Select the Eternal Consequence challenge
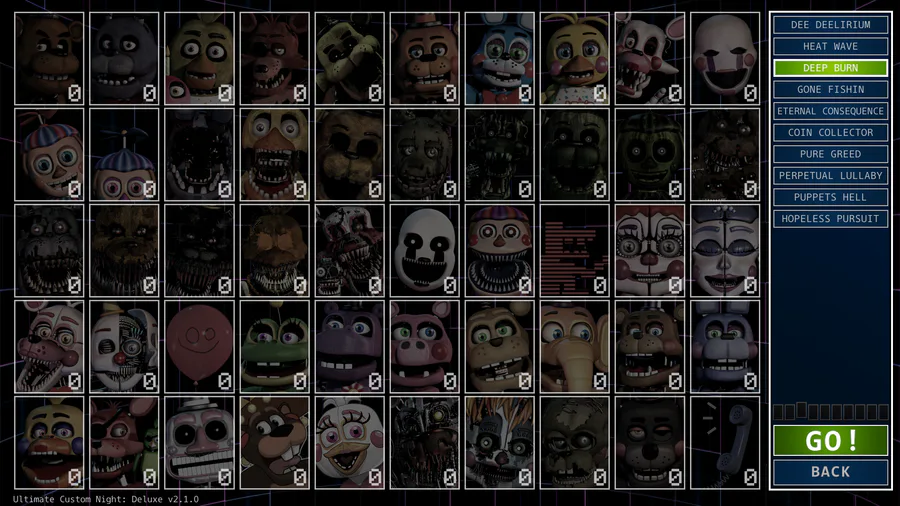 pos(831,111)
